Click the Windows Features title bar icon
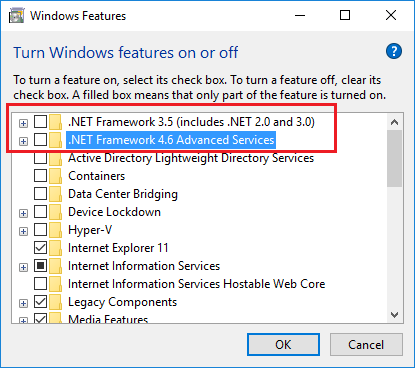The width and height of the screenshot is (415, 368). [16, 16]
